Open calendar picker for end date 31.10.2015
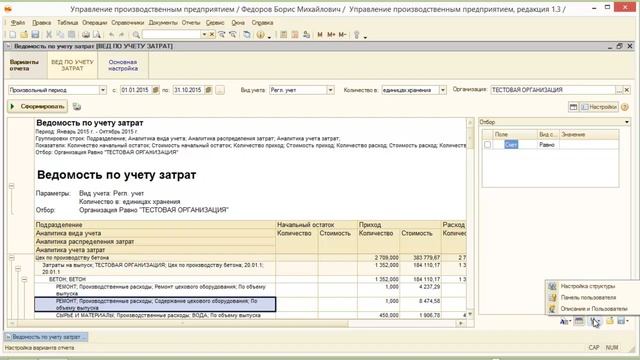This screenshot has width=640, height=360. [x=208, y=90]
